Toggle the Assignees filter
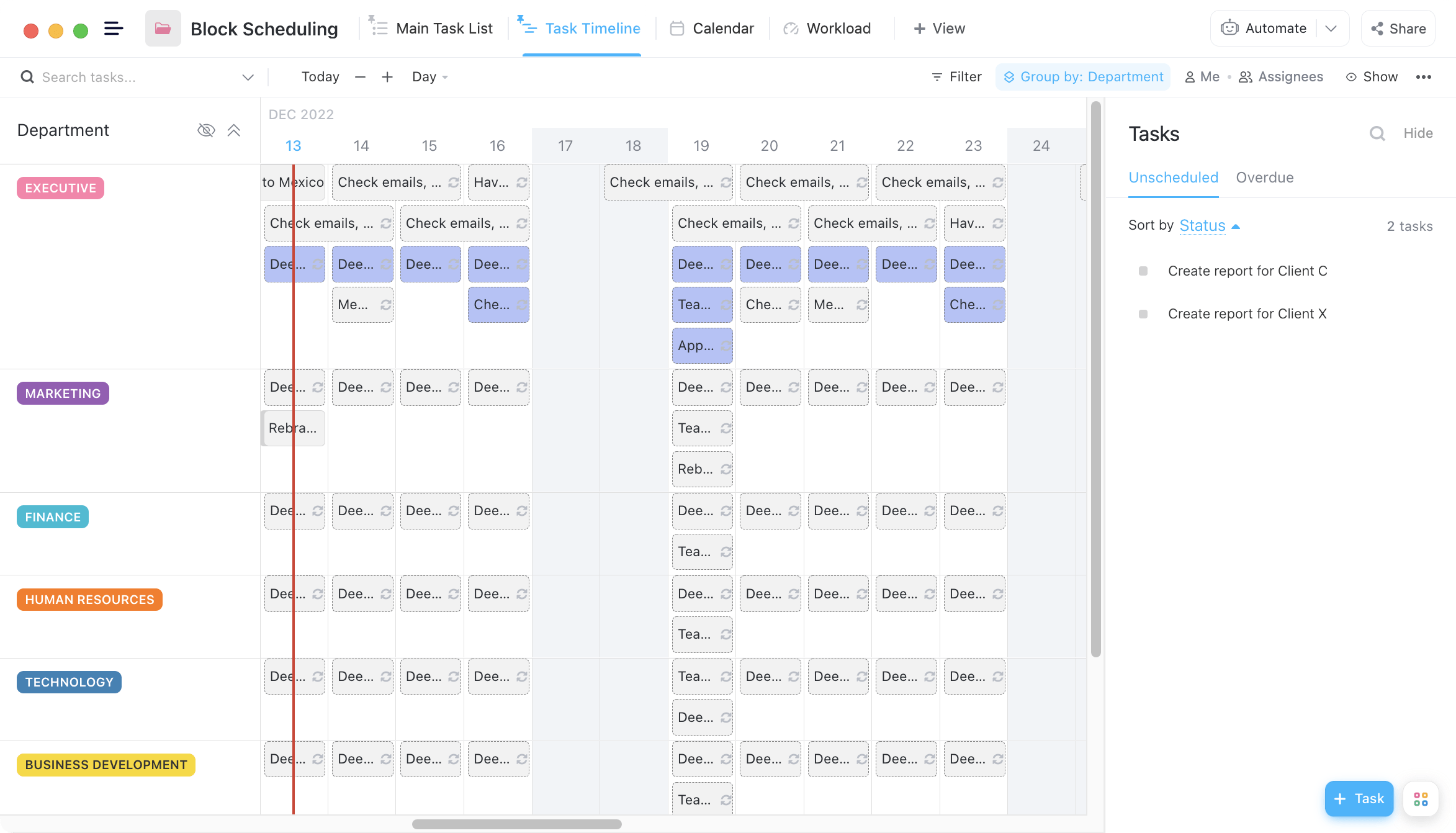Image resolution: width=1456 pixels, height=833 pixels. click(1281, 76)
